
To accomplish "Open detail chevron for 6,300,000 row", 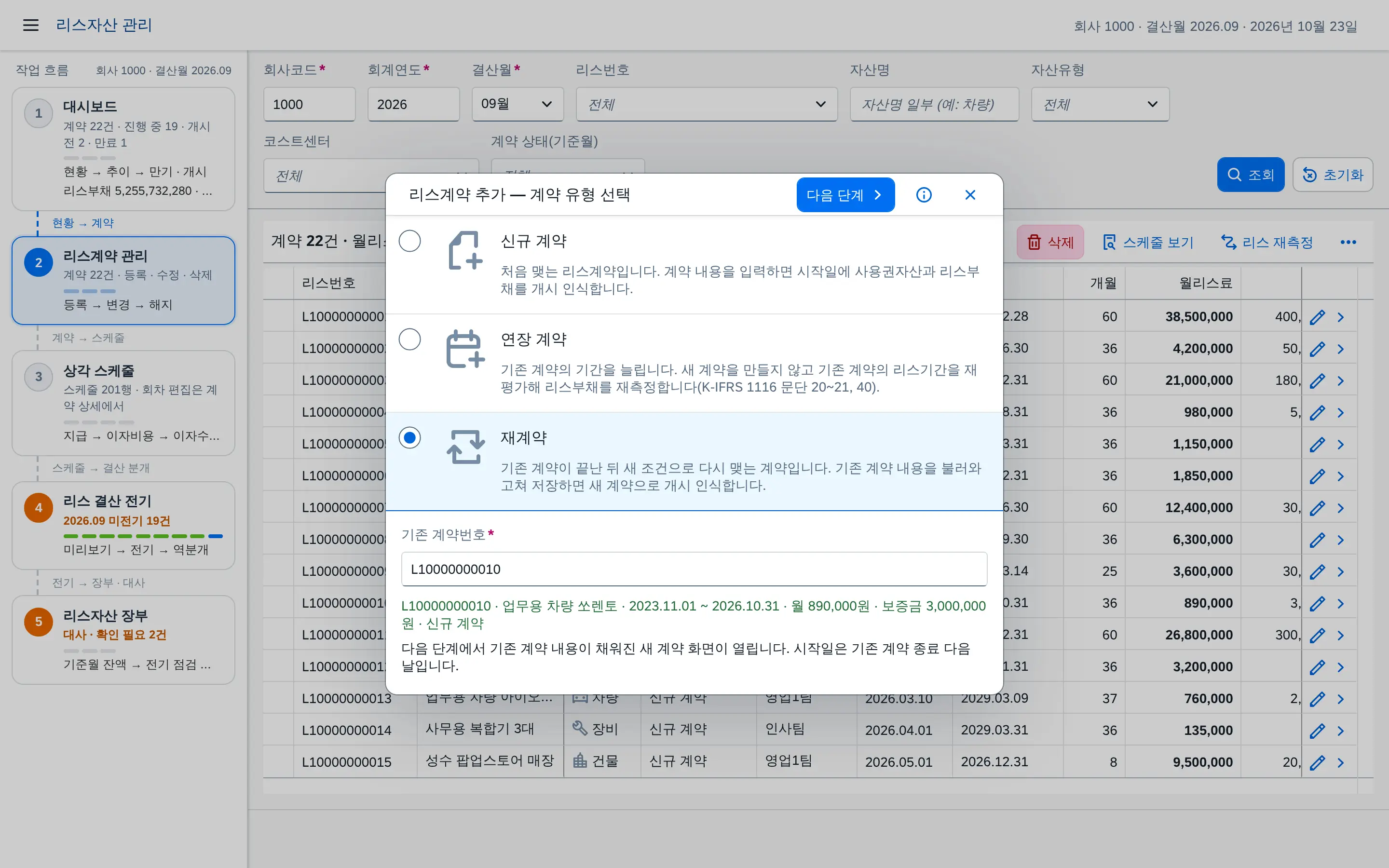I will click(x=1341, y=540).
